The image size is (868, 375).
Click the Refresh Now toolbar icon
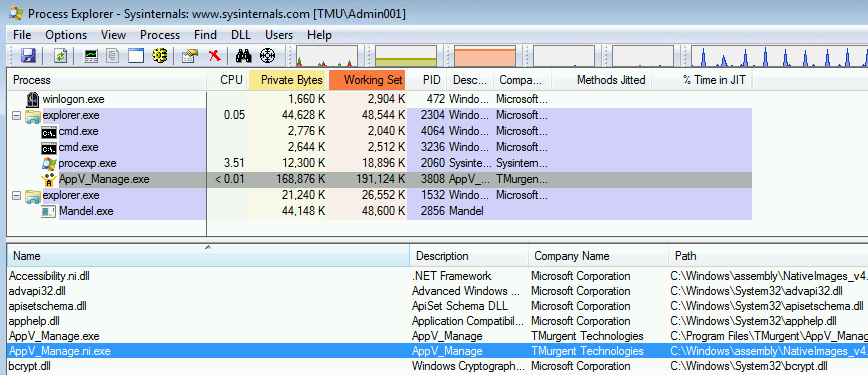pos(61,55)
